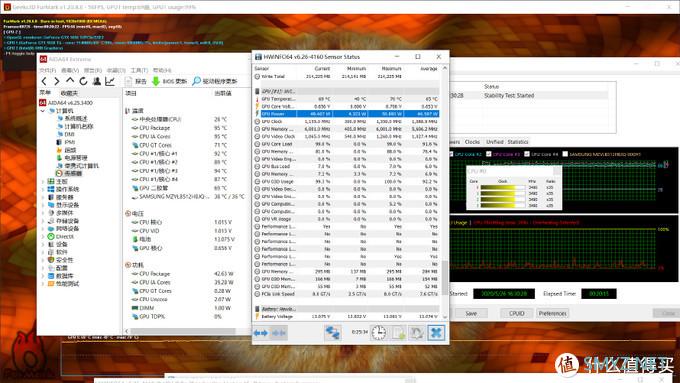
Task: Click the CPUID button
Action: coord(517,313)
